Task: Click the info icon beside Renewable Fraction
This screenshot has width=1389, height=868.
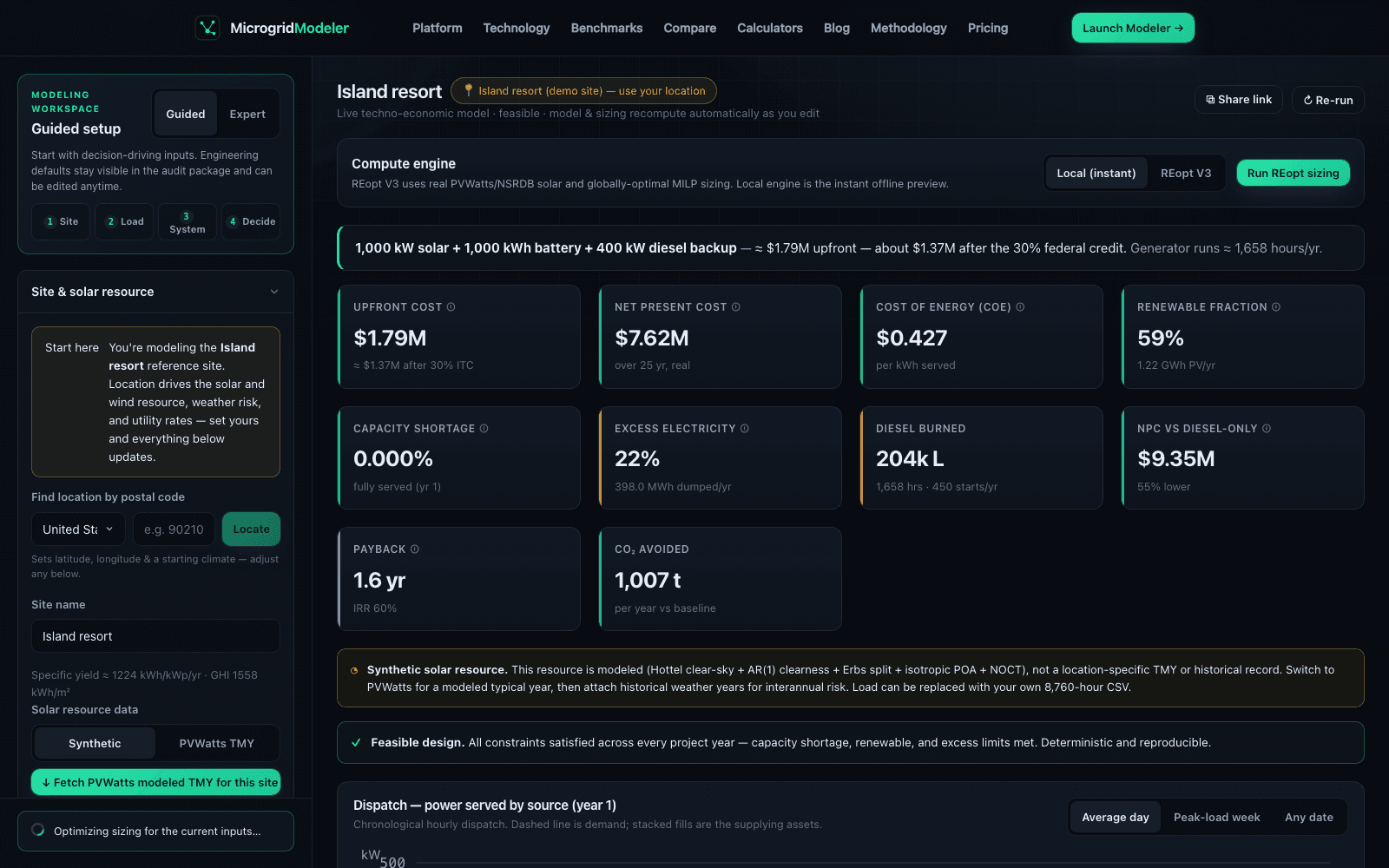Action: point(1276,307)
